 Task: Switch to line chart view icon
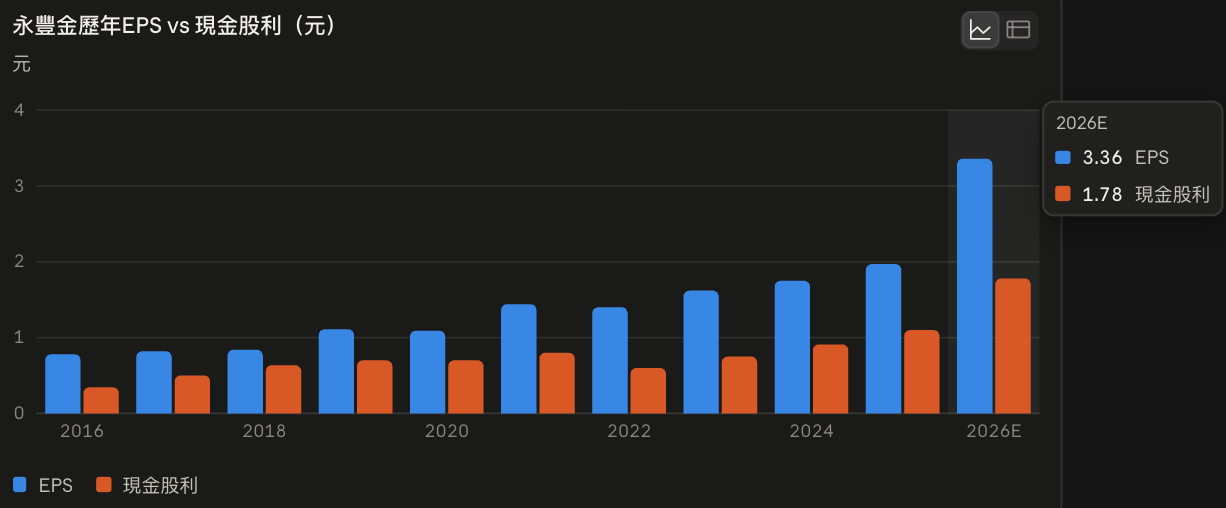point(980,30)
